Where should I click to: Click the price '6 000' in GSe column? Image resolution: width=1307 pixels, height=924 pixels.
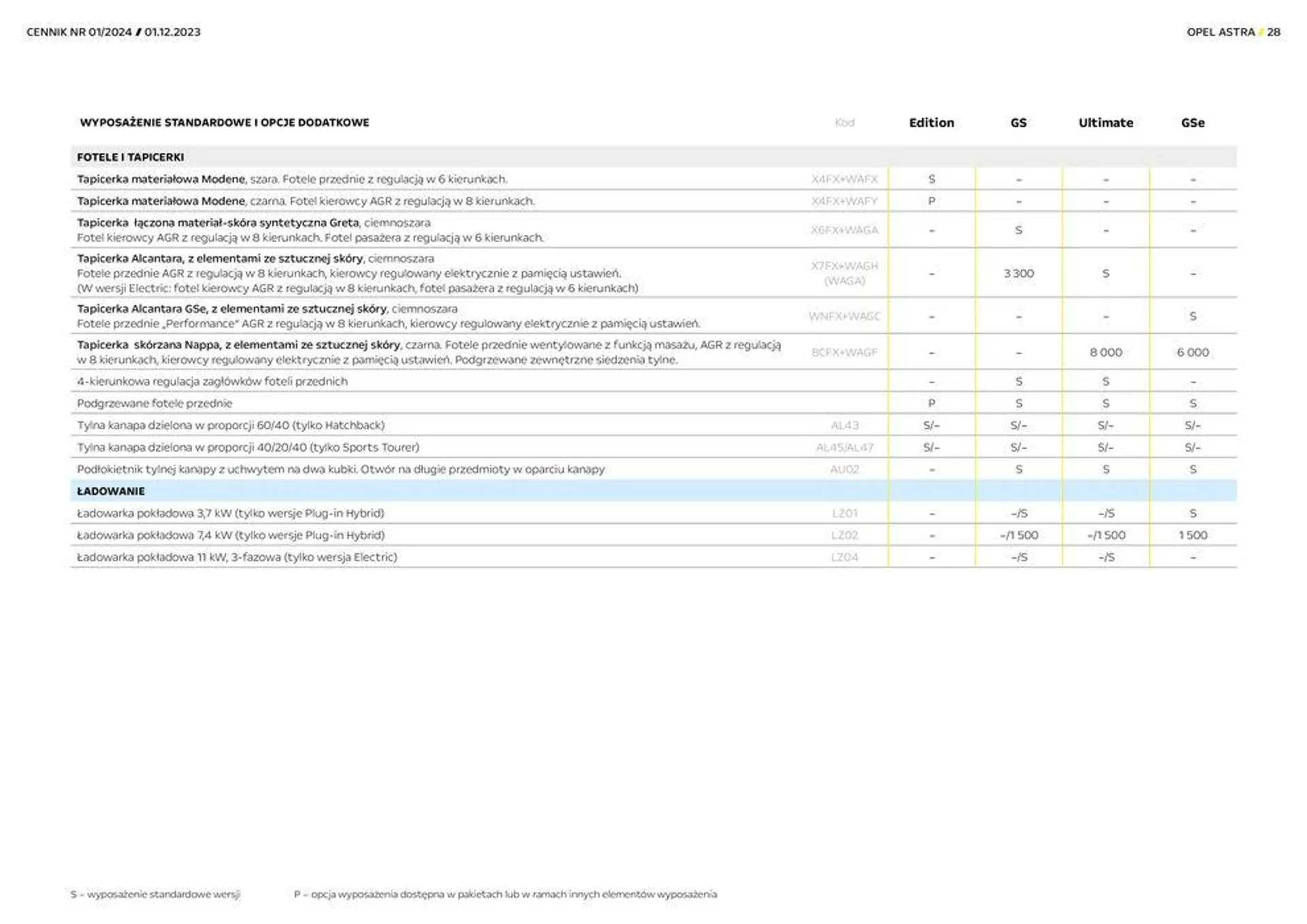tap(1193, 352)
